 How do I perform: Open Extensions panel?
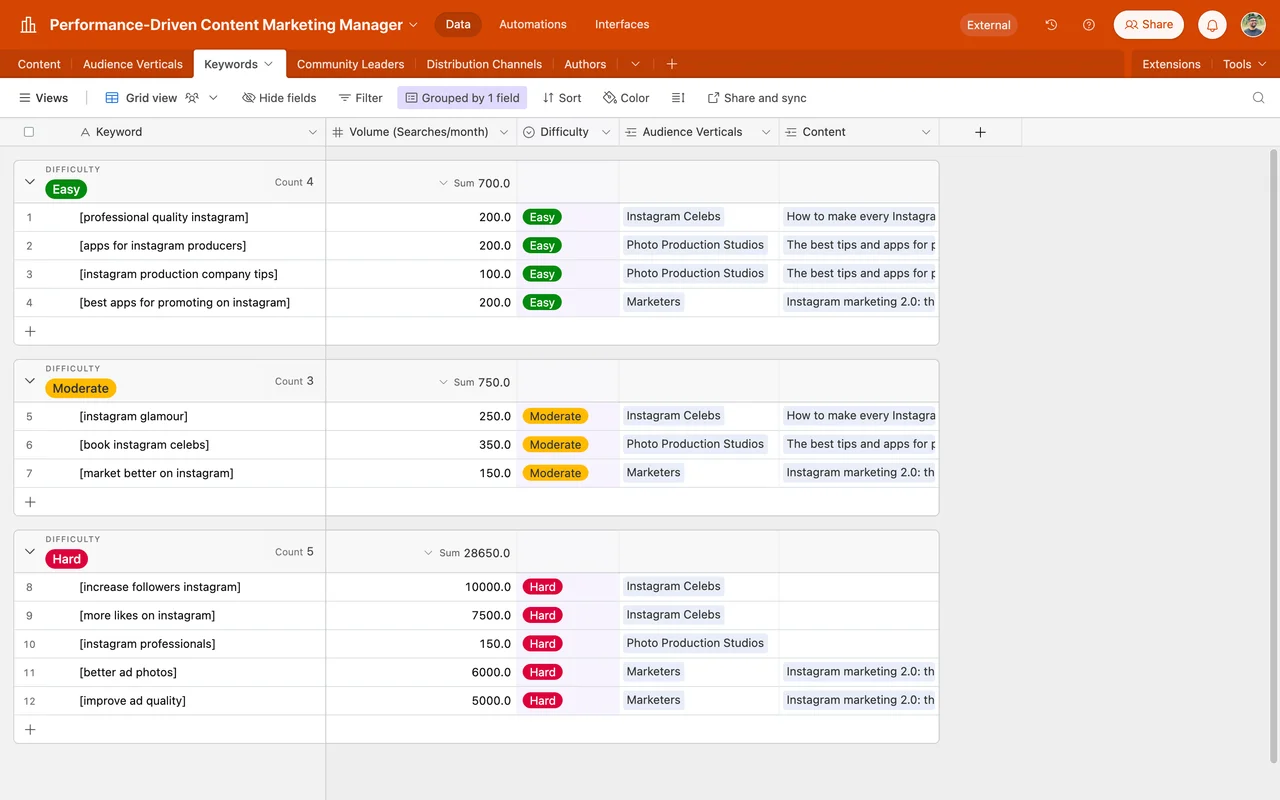(1171, 64)
